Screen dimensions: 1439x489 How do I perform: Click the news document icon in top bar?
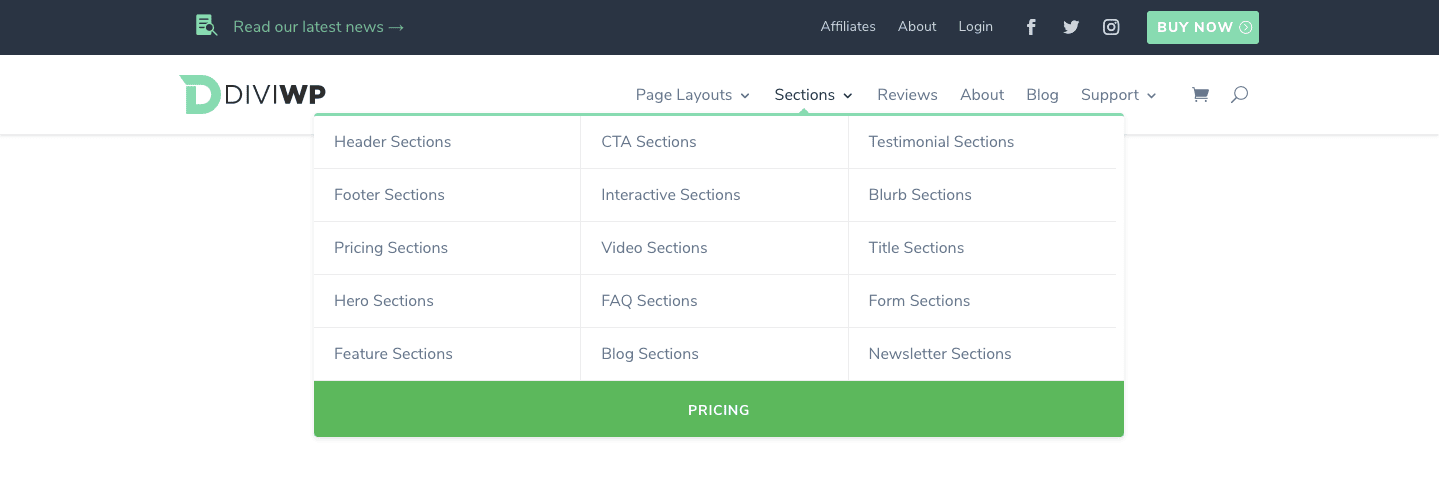(x=206, y=26)
